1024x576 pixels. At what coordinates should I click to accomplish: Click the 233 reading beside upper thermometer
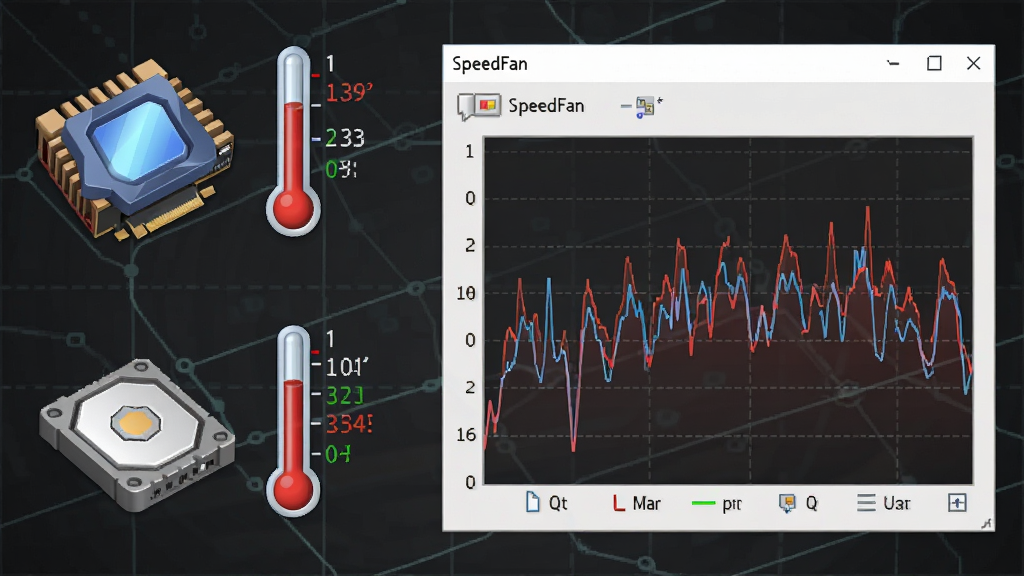[345, 138]
